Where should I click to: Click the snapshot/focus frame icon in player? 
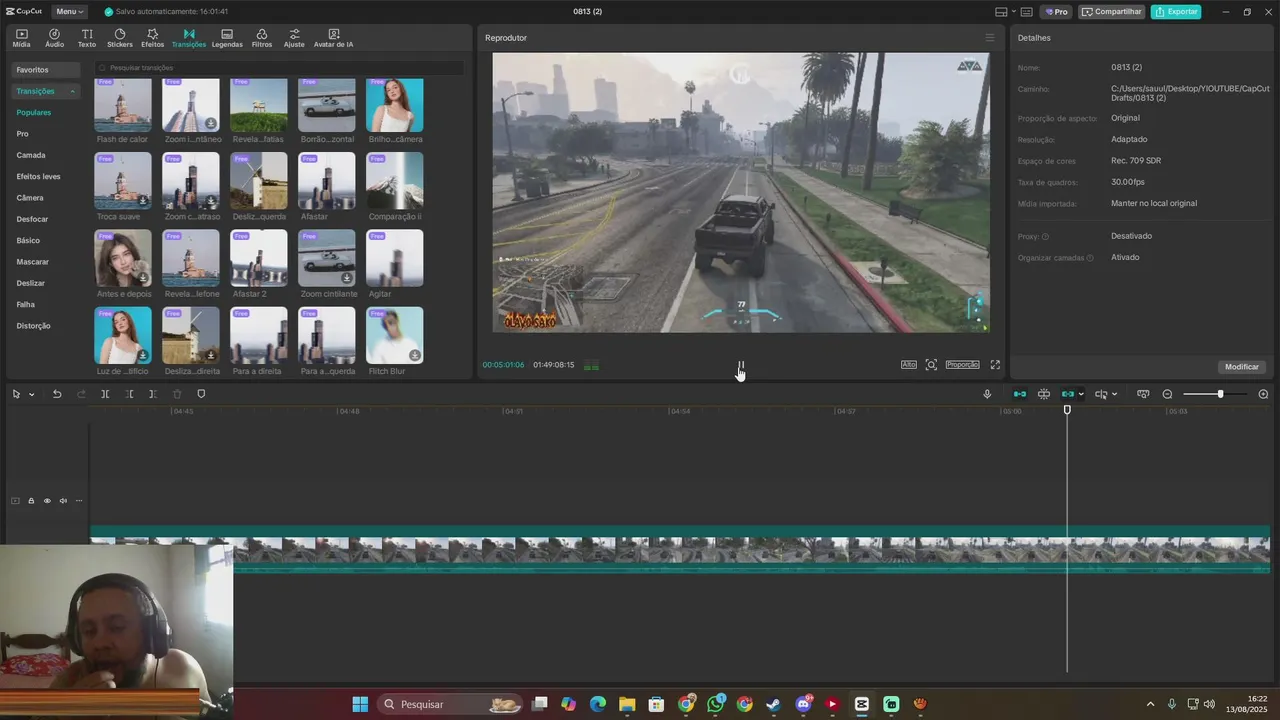[x=931, y=365]
